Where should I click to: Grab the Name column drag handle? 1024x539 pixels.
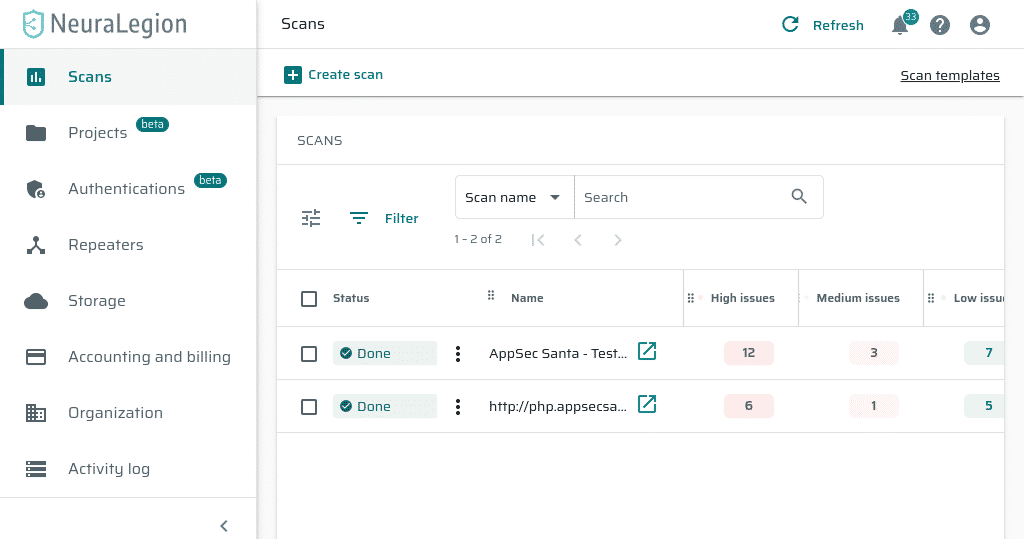click(491, 296)
